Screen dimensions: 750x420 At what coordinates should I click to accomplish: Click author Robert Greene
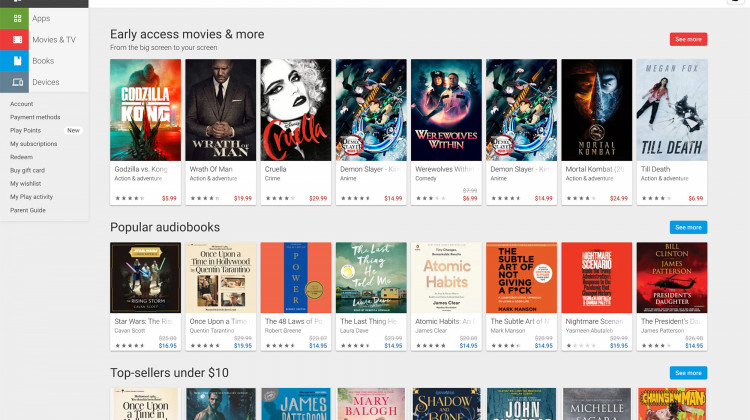pyautogui.click(x=283, y=331)
